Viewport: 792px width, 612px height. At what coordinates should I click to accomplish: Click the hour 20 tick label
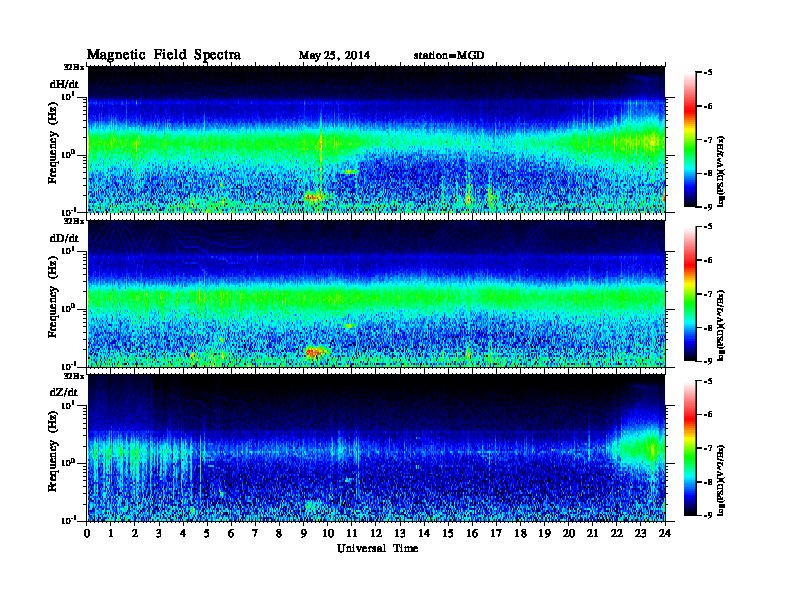tap(569, 533)
